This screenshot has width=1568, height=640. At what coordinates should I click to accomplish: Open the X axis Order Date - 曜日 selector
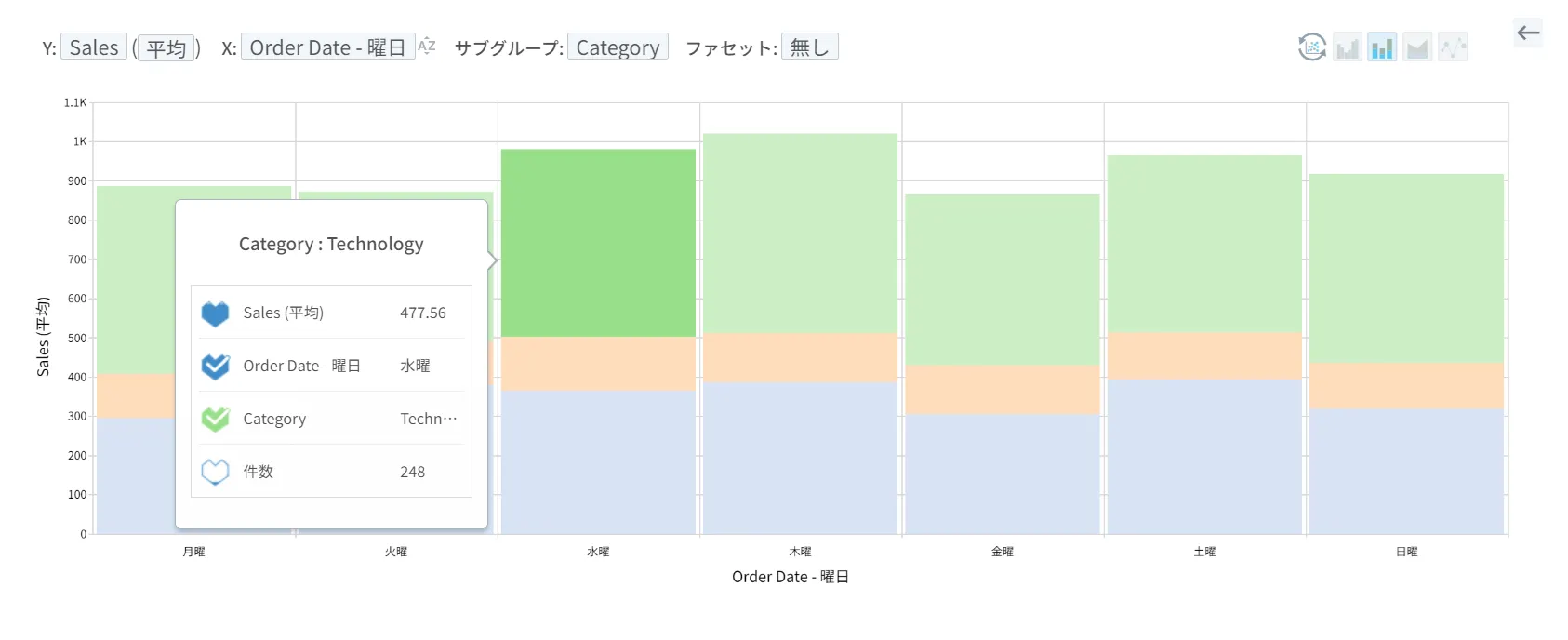(x=328, y=47)
